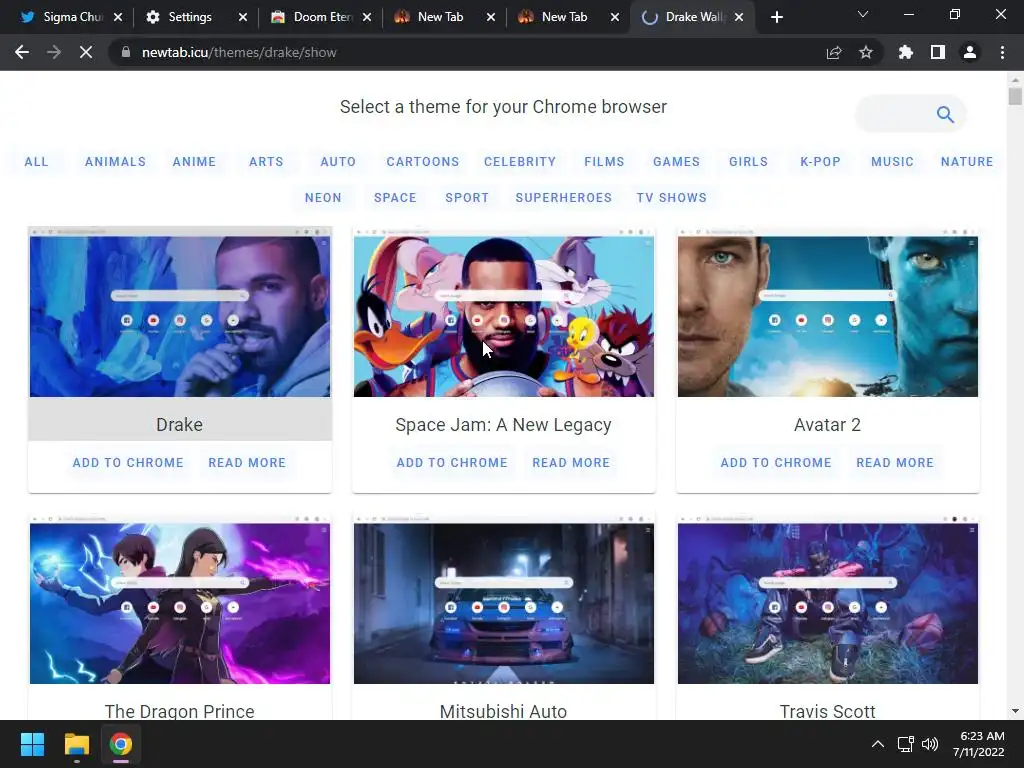Open a new tab with plus
Screen dimensions: 1024x768
[776, 17]
